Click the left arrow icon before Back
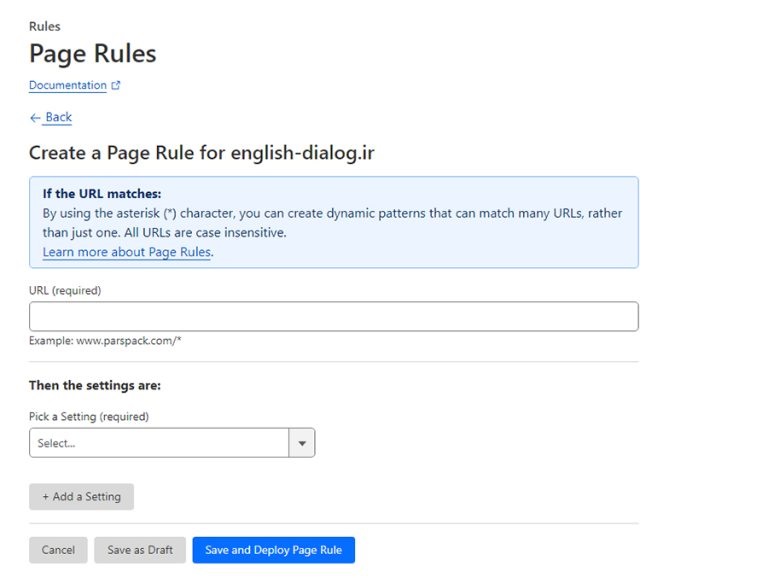The height and width of the screenshot is (578, 768). [x=35, y=118]
